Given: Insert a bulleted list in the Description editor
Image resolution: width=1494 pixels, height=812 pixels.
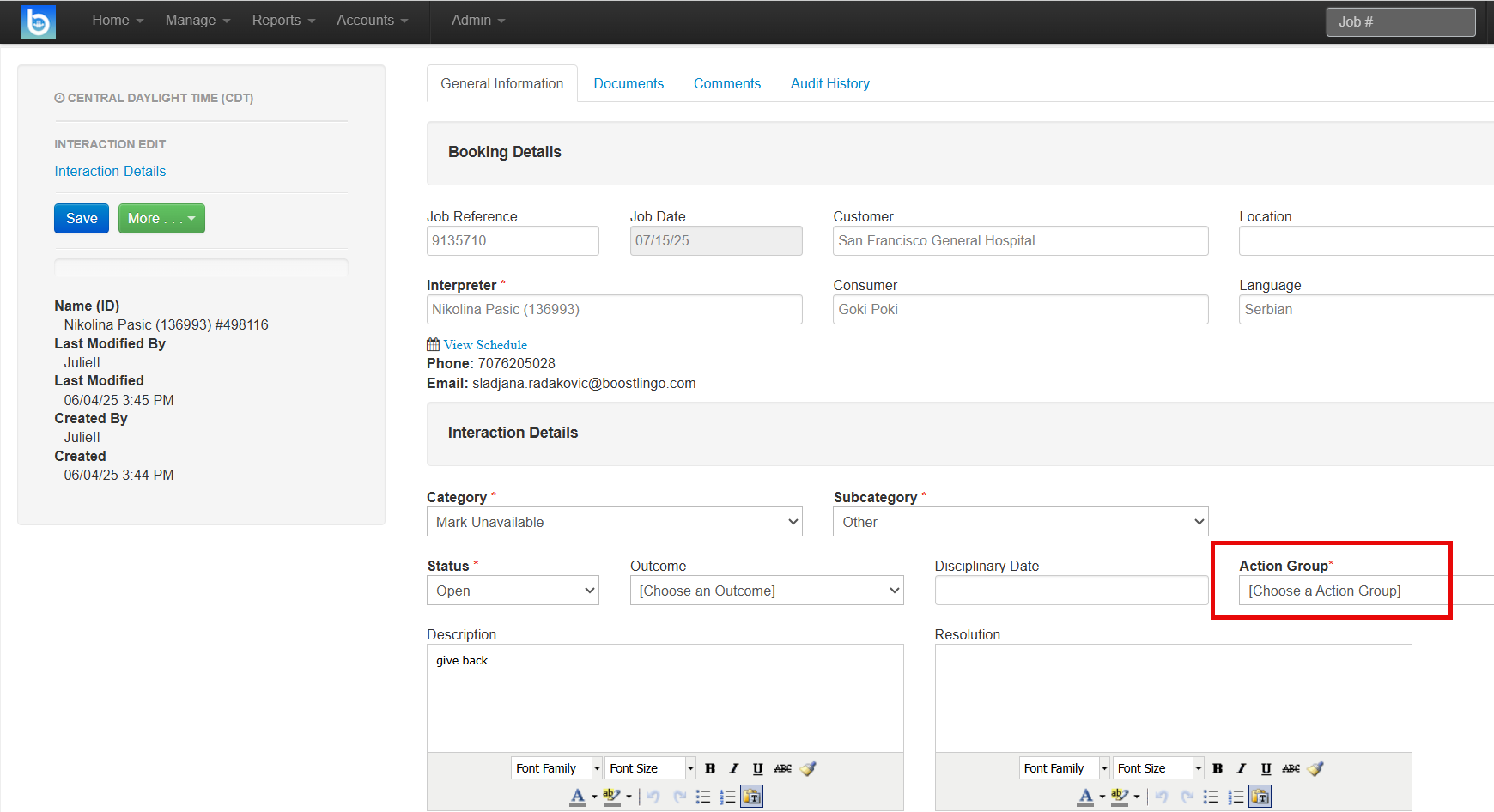Looking at the screenshot, I should click(703, 797).
